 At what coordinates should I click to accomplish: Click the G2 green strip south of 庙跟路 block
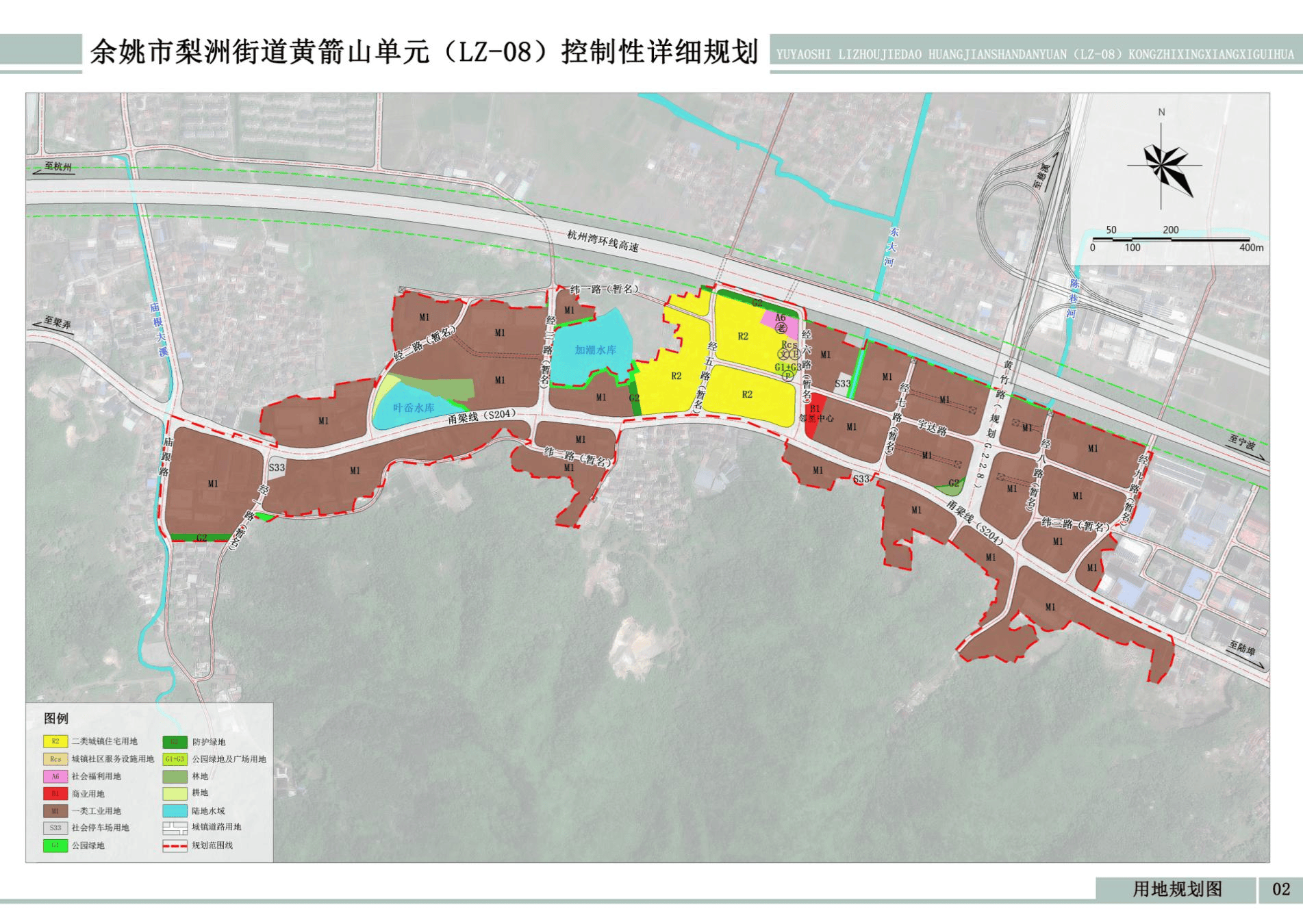click(201, 538)
